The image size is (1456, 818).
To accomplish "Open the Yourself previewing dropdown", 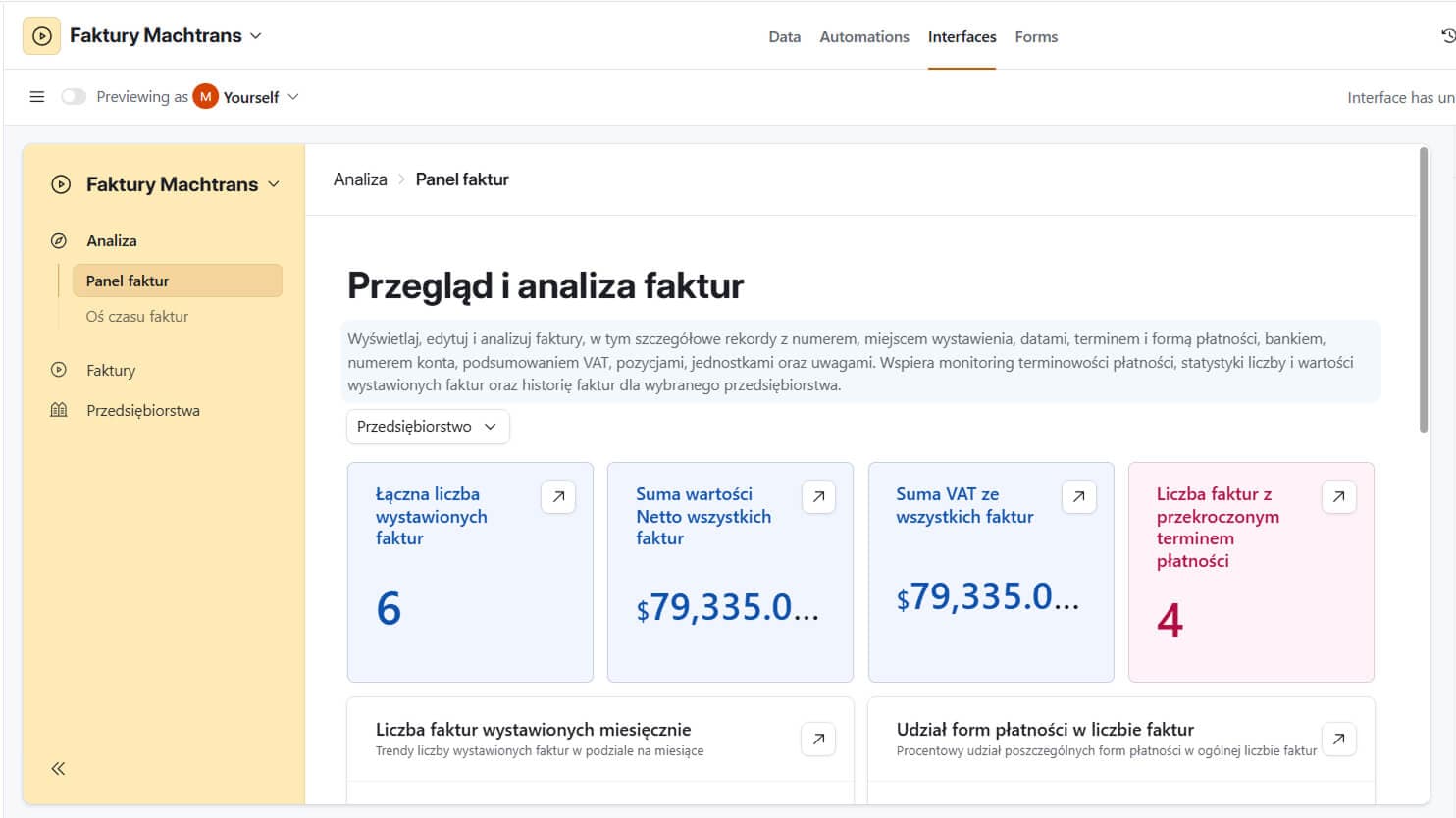I will click(291, 96).
